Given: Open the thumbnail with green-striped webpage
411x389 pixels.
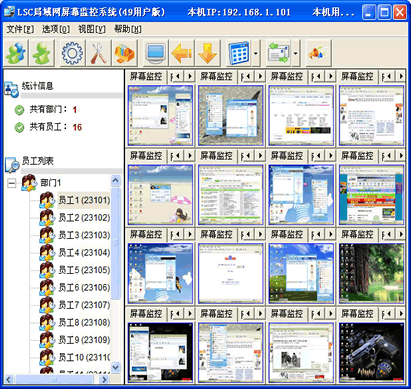Looking at the screenshot, I should (231, 195).
